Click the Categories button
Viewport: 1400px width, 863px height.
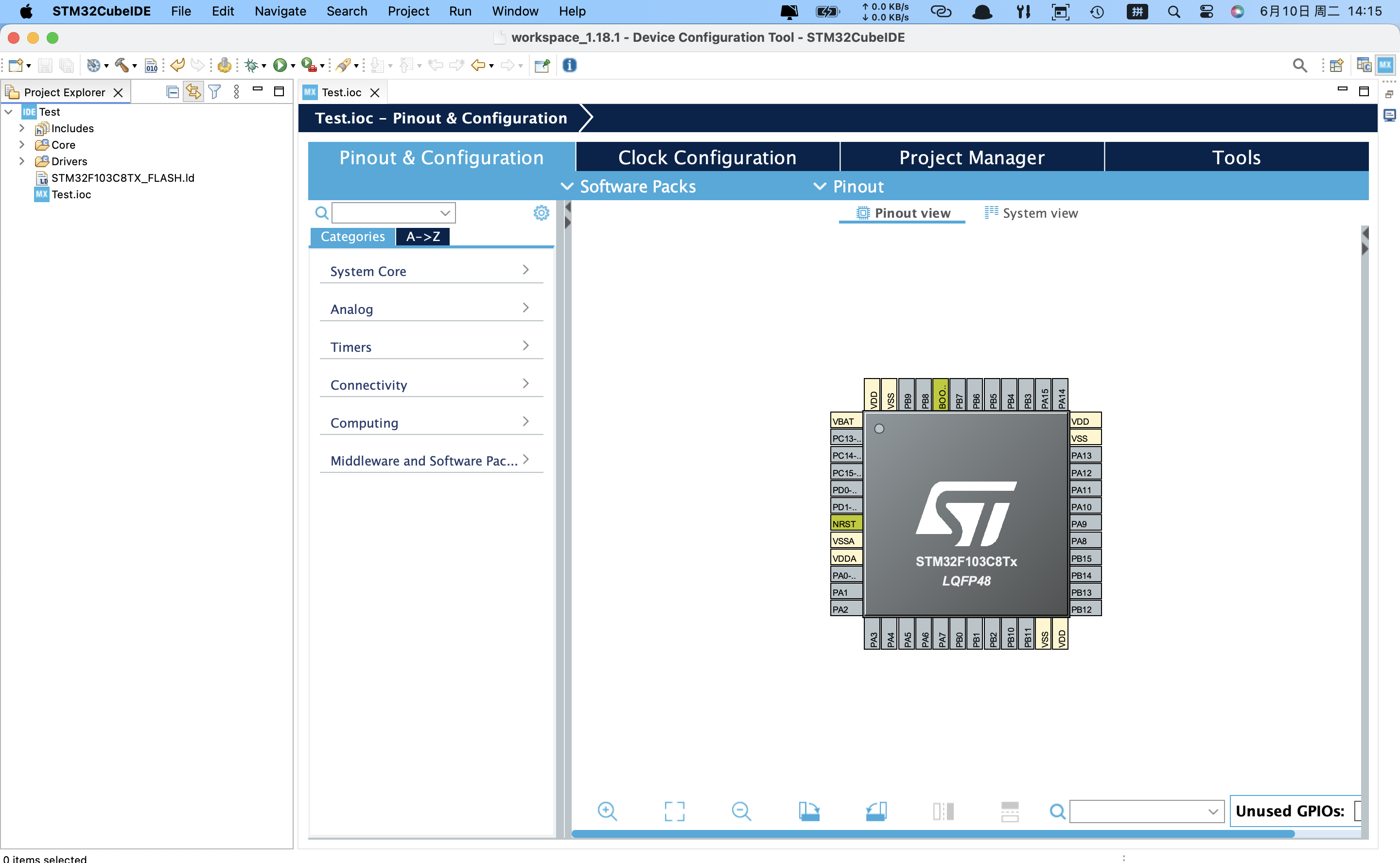[x=352, y=236]
